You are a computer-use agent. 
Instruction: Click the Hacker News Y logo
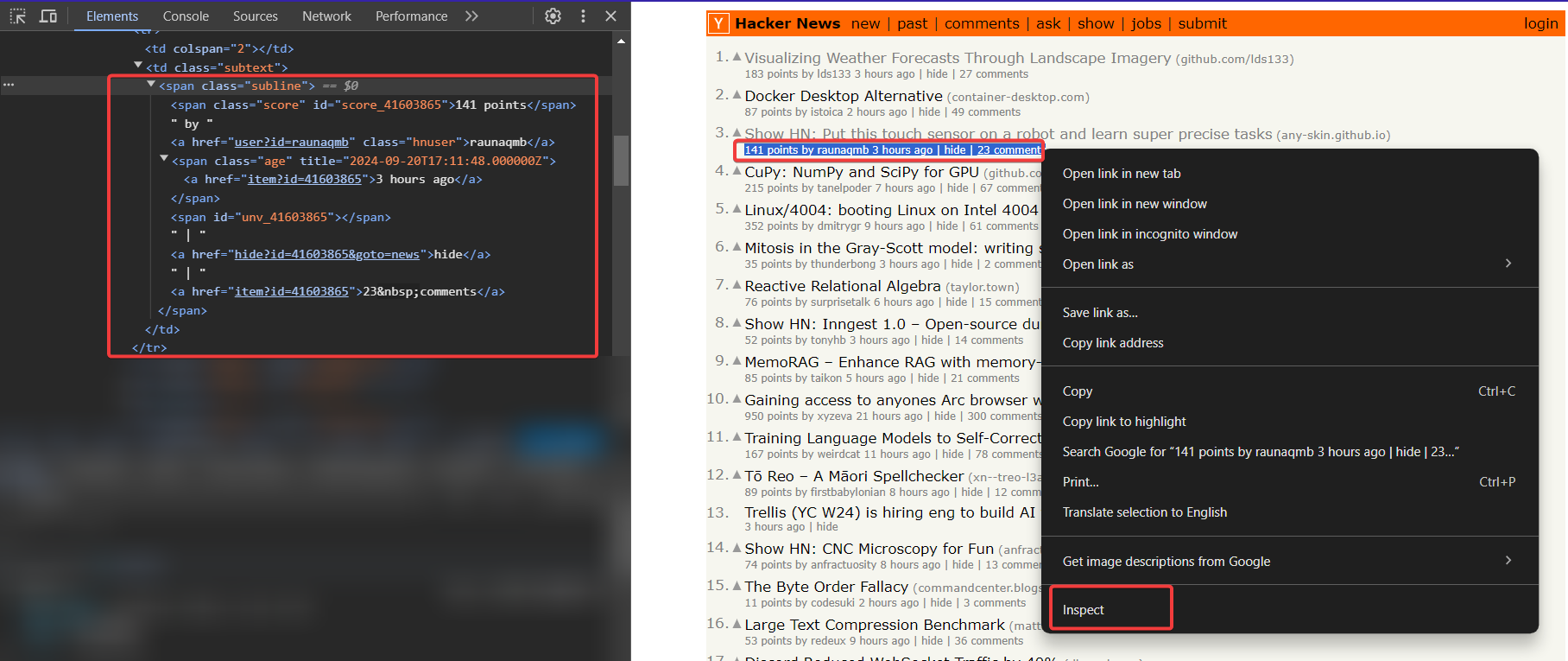click(718, 24)
